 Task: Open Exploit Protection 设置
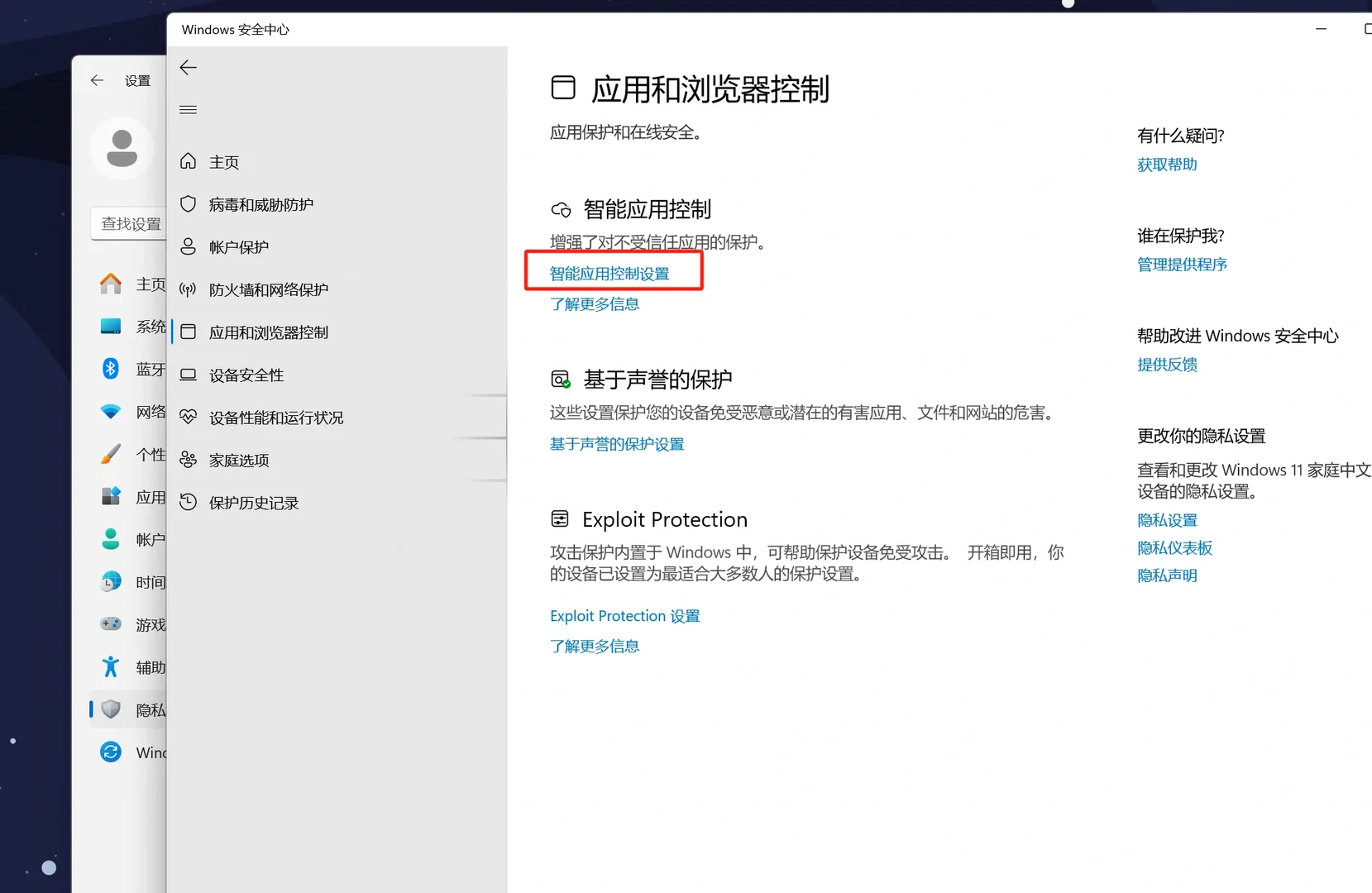[x=624, y=615]
